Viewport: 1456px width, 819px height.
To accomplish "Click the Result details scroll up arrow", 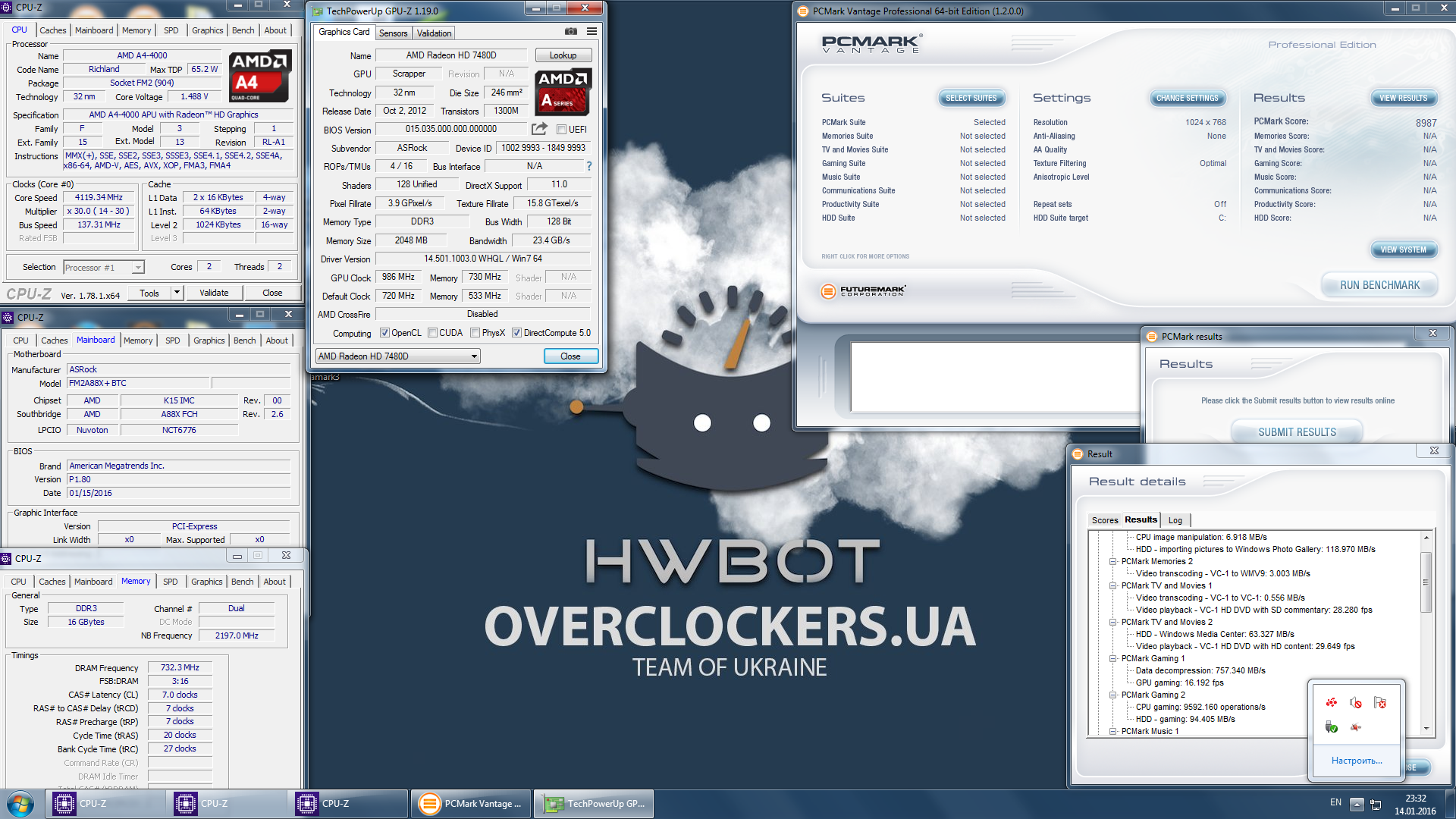I will (x=1426, y=538).
